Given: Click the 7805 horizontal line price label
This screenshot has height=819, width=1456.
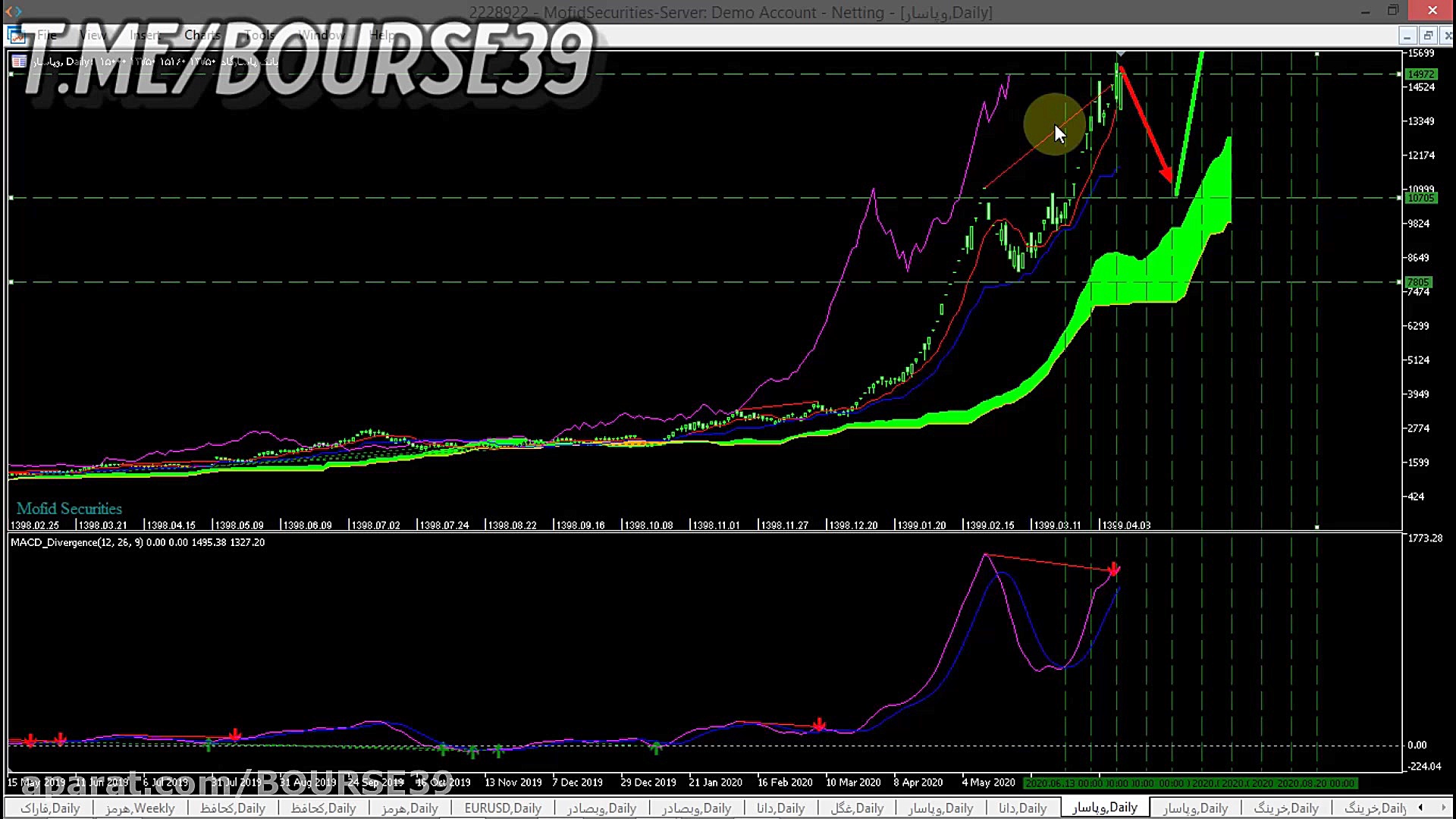Looking at the screenshot, I should click(1418, 282).
